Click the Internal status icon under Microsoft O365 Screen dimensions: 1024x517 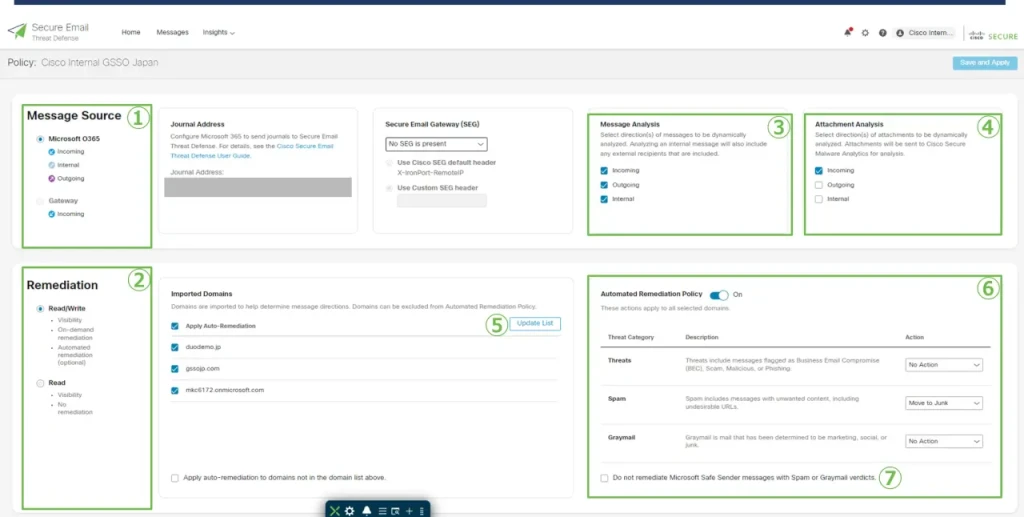[x=52, y=165]
